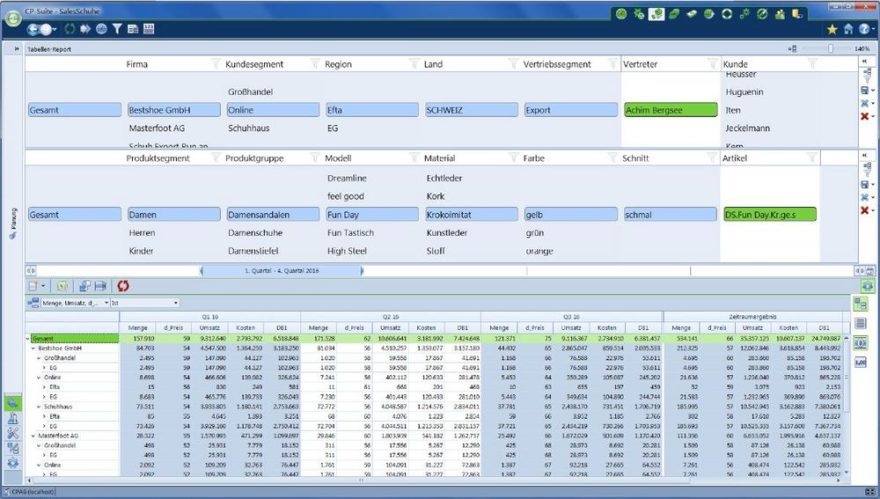
Task: Click the back navigation arrow button
Action: coord(33,29)
